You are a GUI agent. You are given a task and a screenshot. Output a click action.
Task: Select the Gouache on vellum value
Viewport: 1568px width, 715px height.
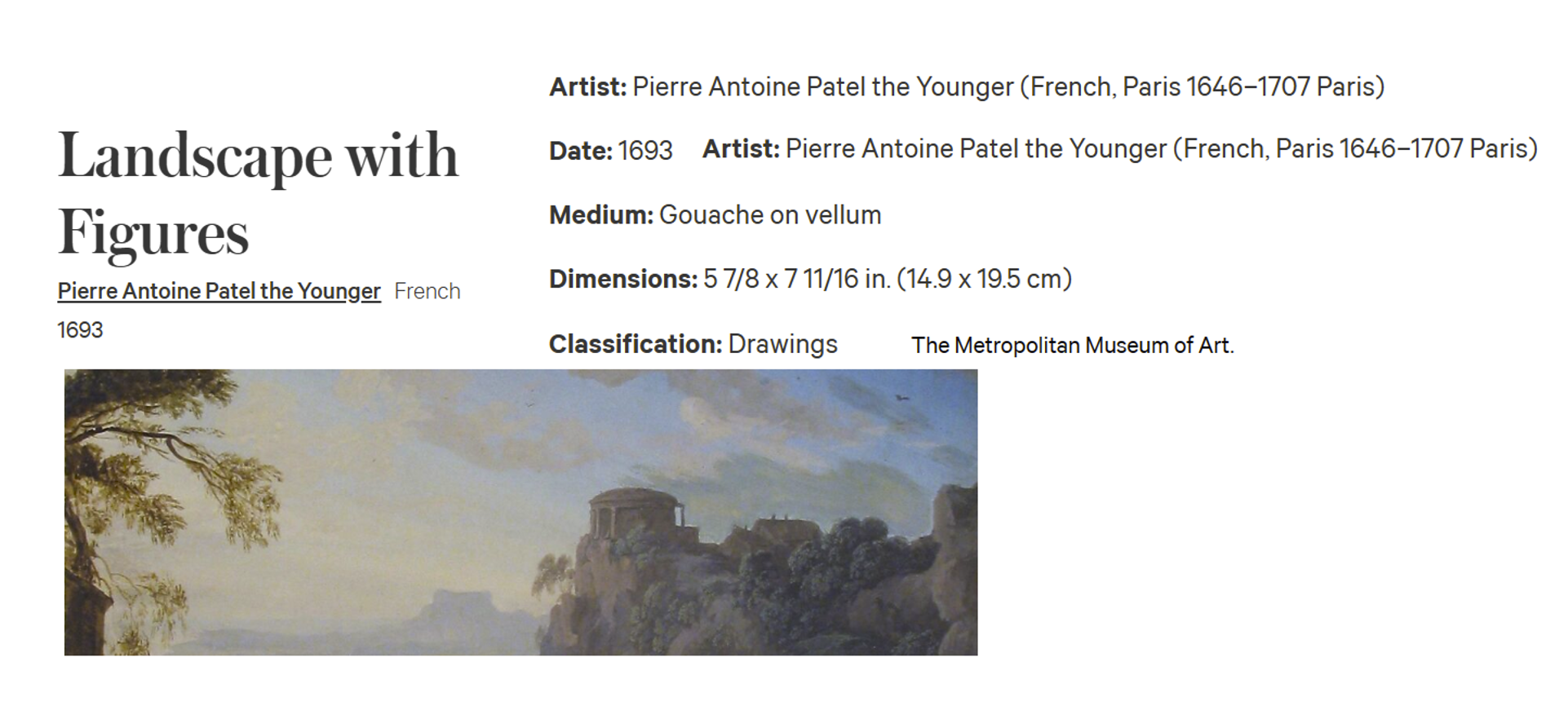click(770, 215)
